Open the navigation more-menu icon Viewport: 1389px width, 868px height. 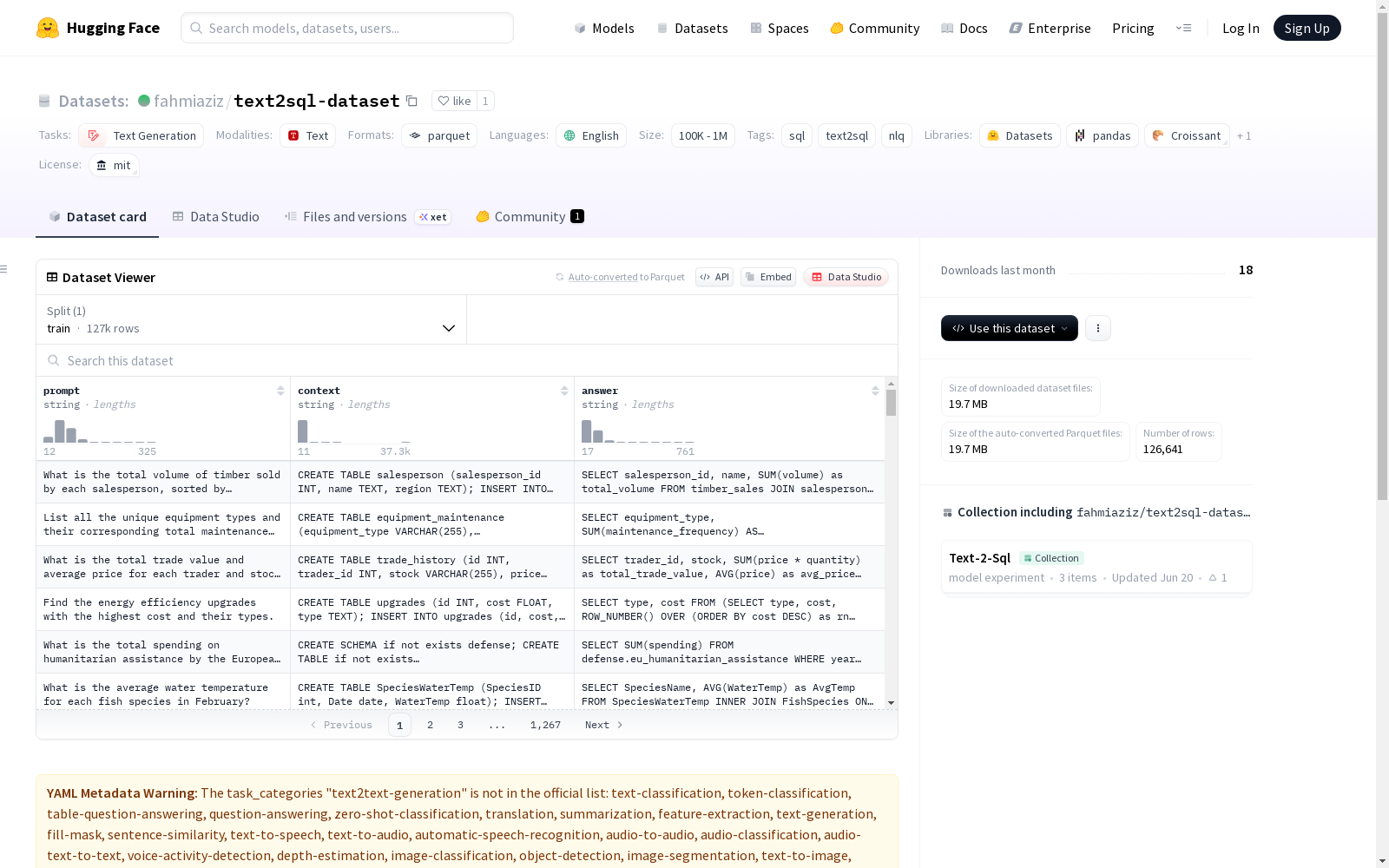click(x=1183, y=28)
